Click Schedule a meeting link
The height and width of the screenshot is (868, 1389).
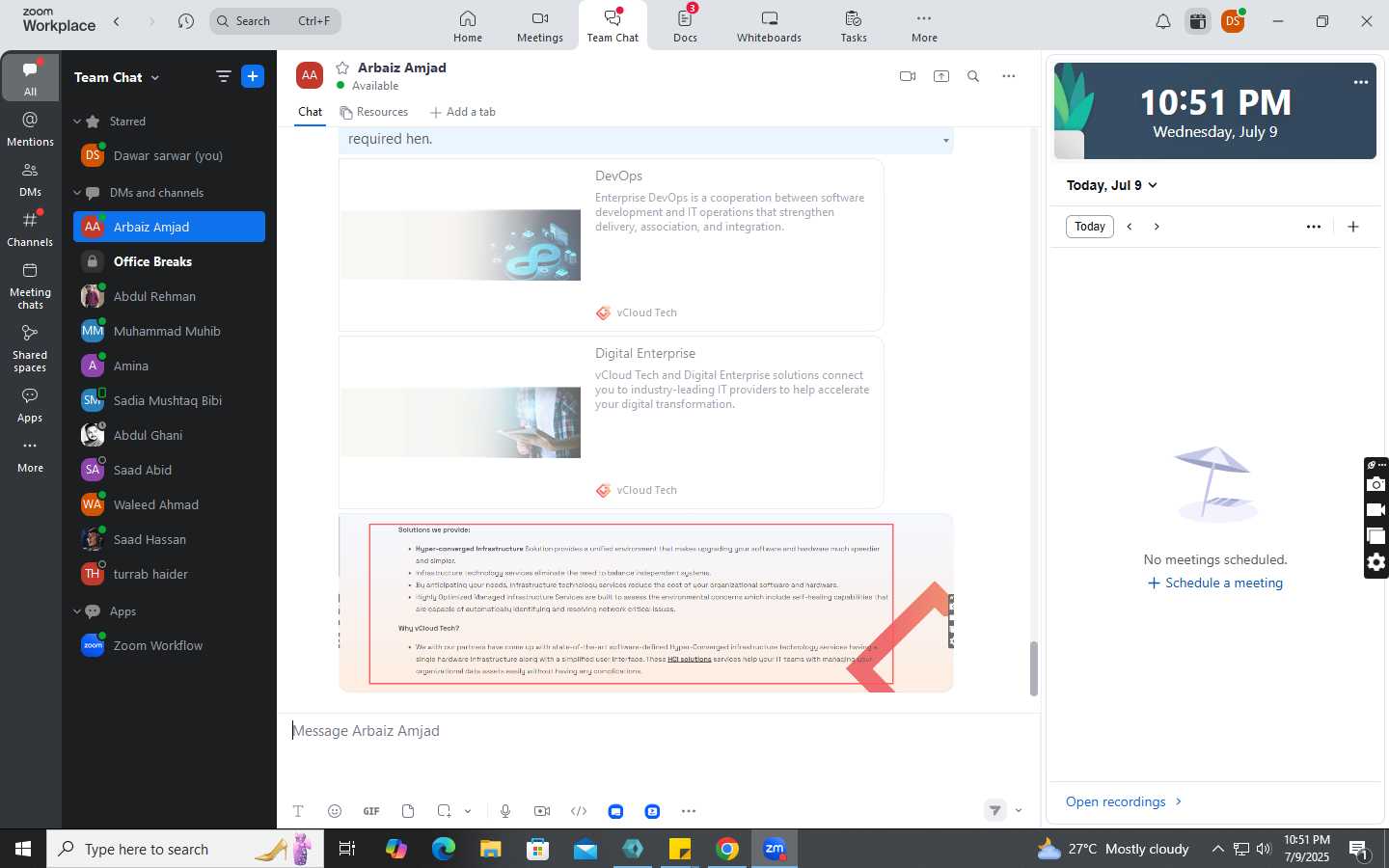click(x=1215, y=583)
